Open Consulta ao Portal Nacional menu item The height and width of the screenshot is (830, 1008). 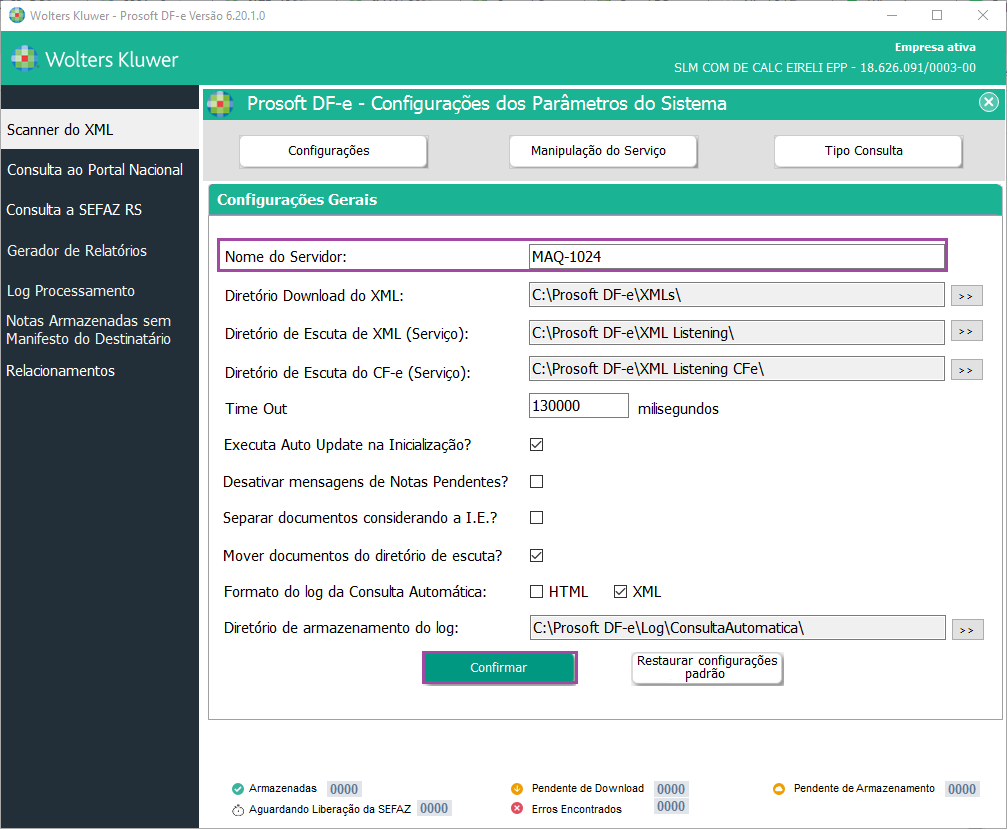click(x=95, y=170)
